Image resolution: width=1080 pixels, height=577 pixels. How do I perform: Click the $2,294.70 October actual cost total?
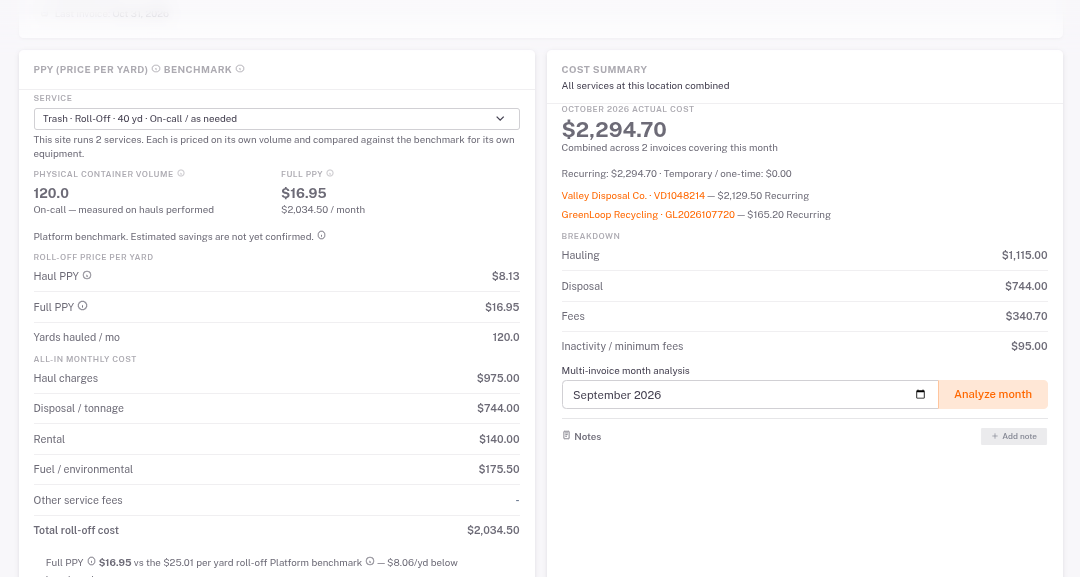[614, 129]
